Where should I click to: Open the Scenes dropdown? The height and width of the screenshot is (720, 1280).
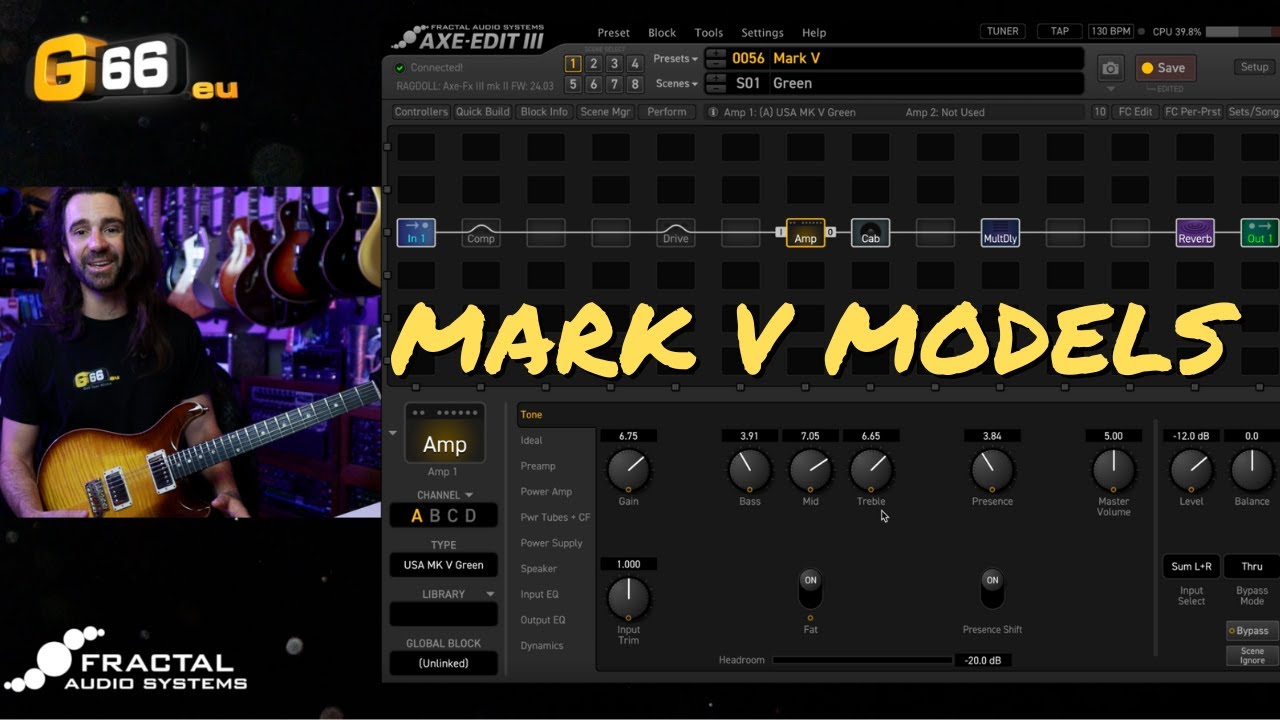coord(678,84)
